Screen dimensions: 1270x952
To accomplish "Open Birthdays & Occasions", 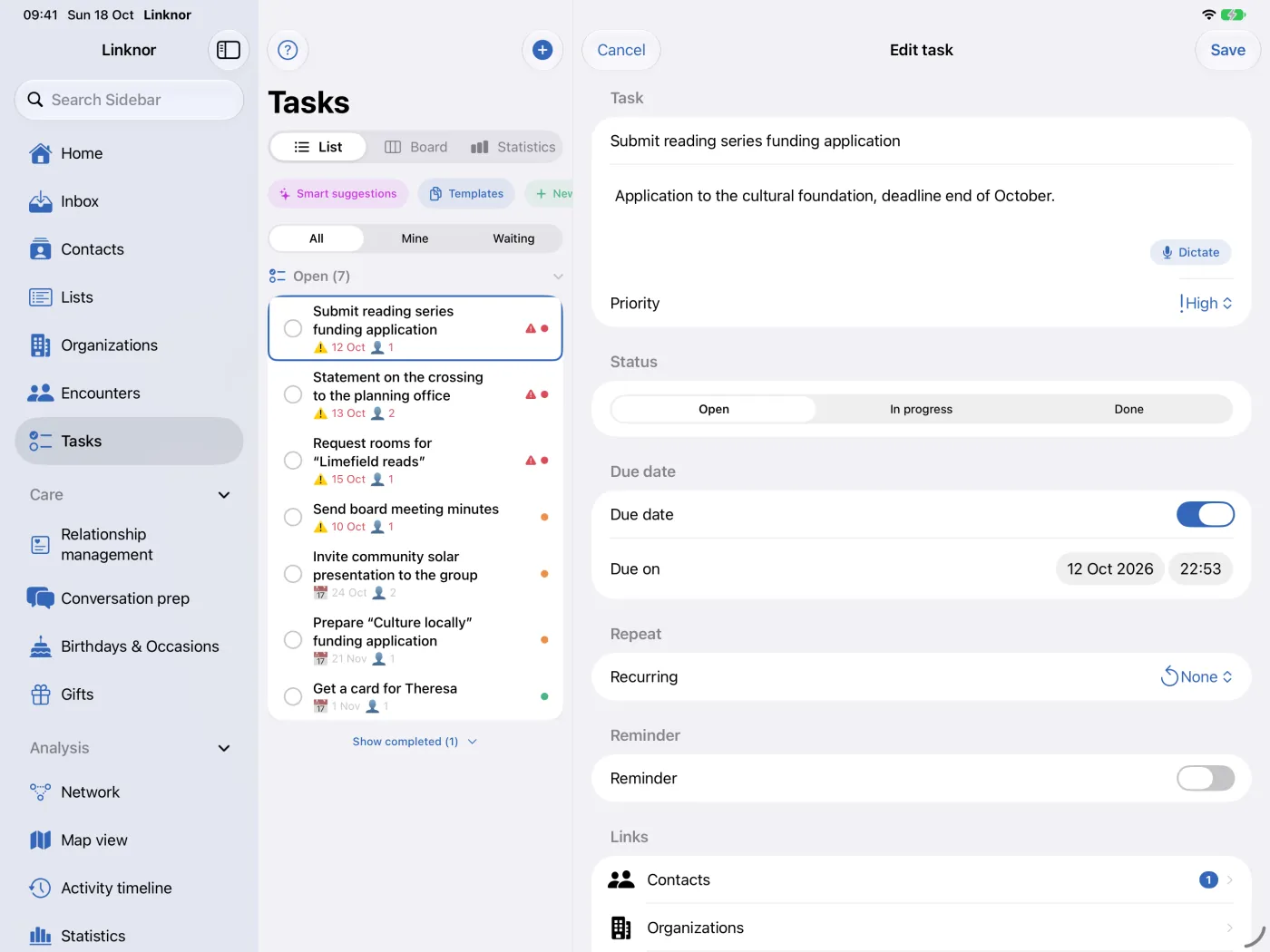I will pyautogui.click(x=129, y=646).
